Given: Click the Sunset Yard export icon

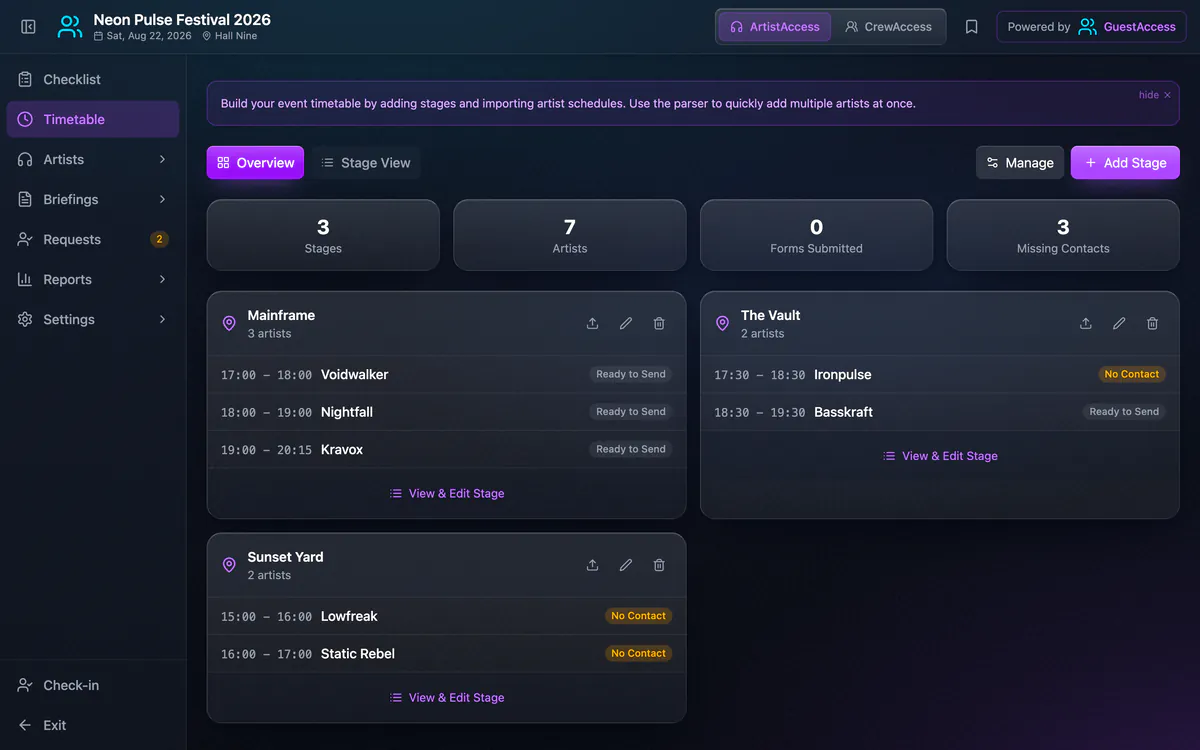Looking at the screenshot, I should click(x=592, y=565).
